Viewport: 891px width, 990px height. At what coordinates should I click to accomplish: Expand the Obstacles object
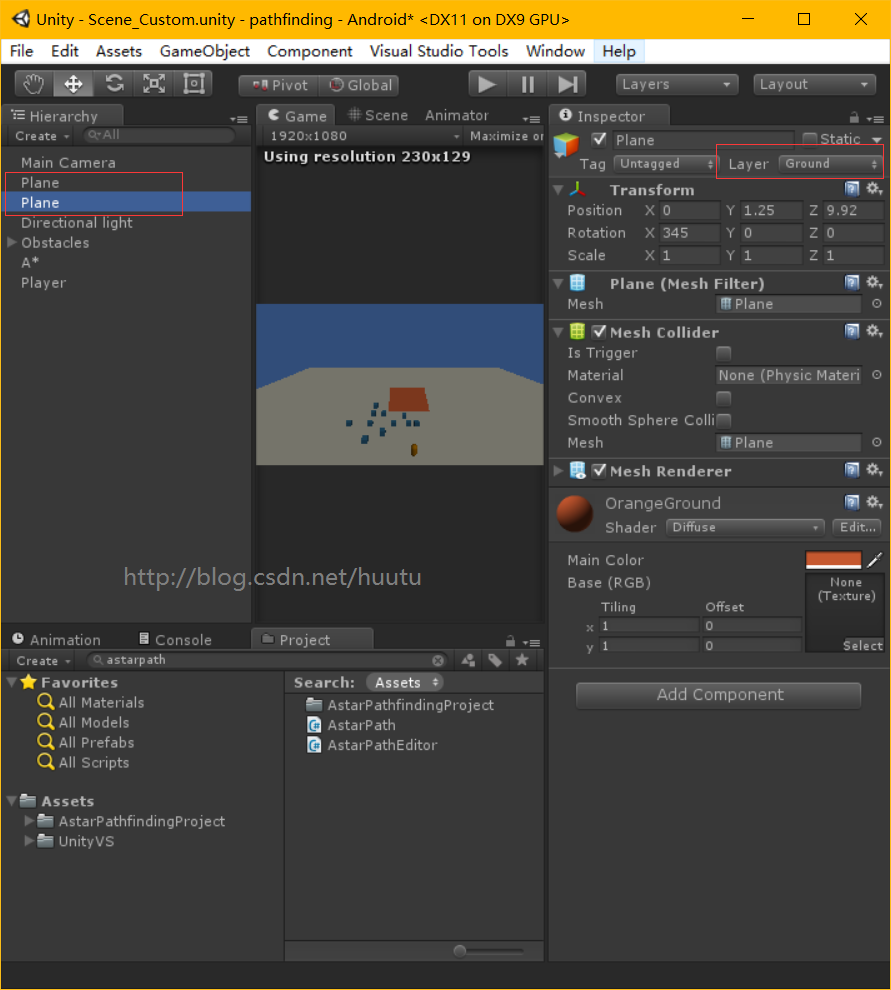coord(11,242)
